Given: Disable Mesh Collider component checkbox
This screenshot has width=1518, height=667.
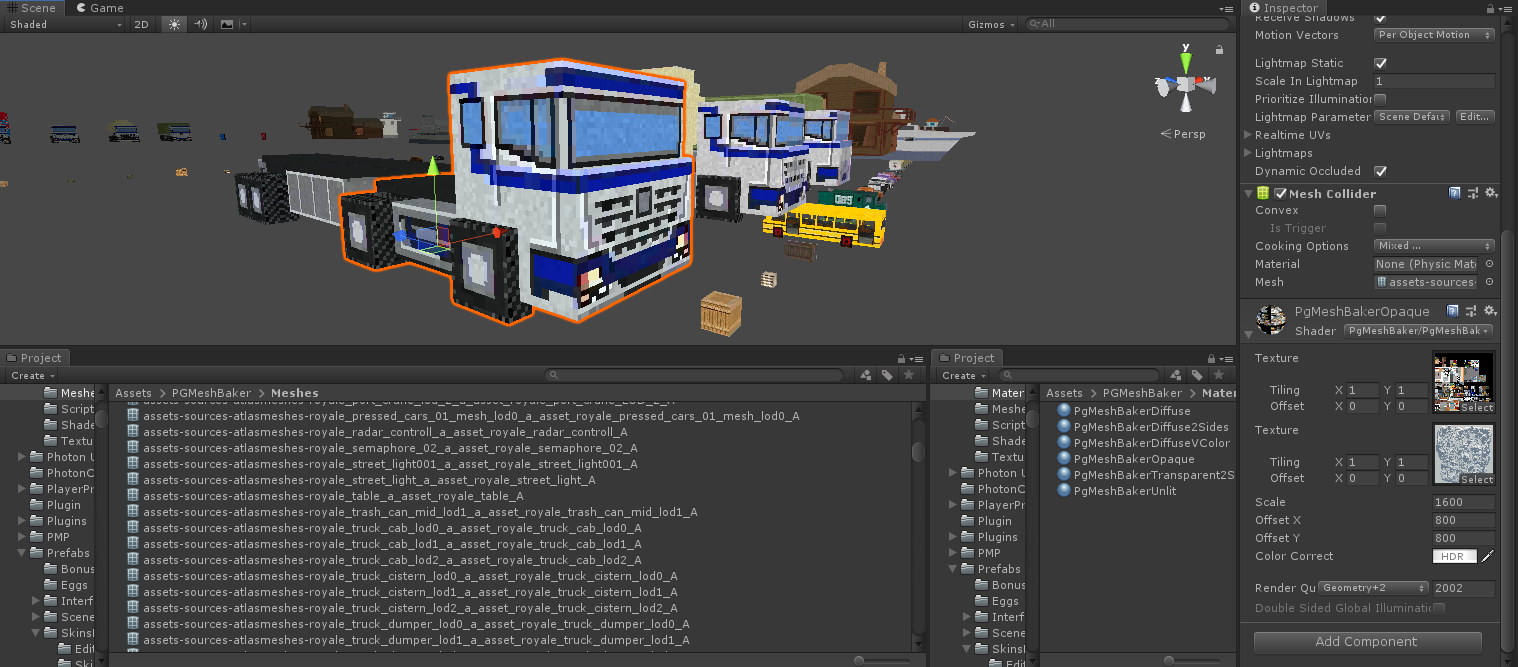Looking at the screenshot, I should tap(1280, 193).
